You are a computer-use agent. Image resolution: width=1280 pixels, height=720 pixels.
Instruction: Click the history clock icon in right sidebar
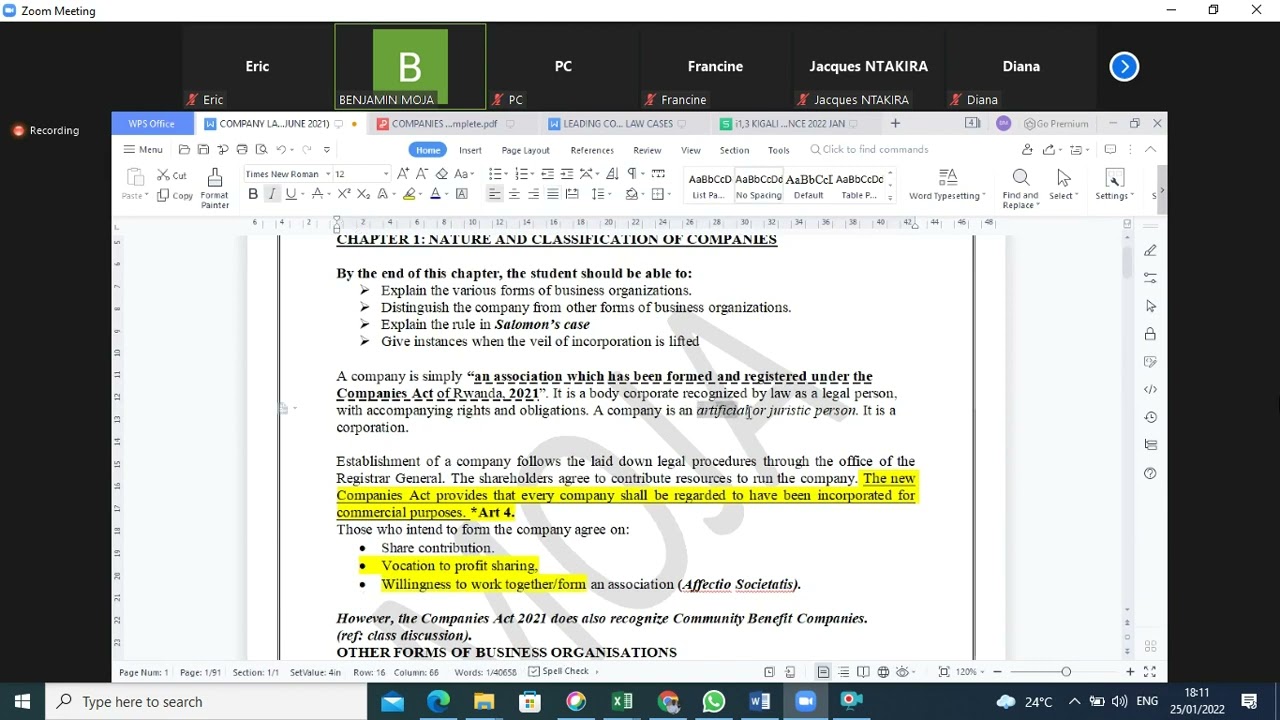click(1150, 417)
